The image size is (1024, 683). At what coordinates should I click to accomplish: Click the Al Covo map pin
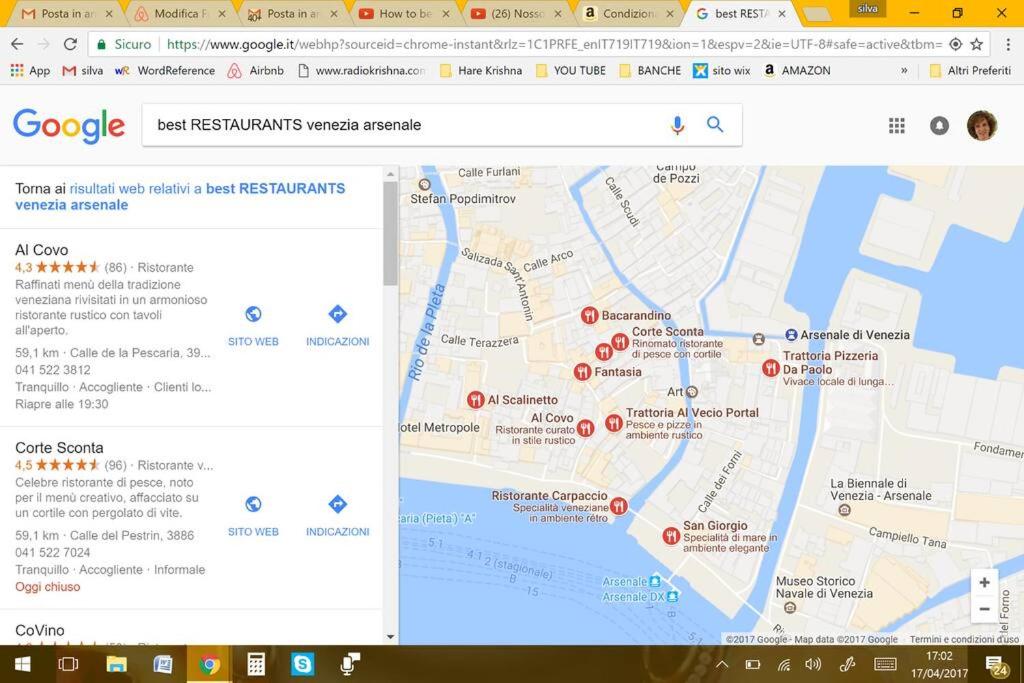[586, 428]
